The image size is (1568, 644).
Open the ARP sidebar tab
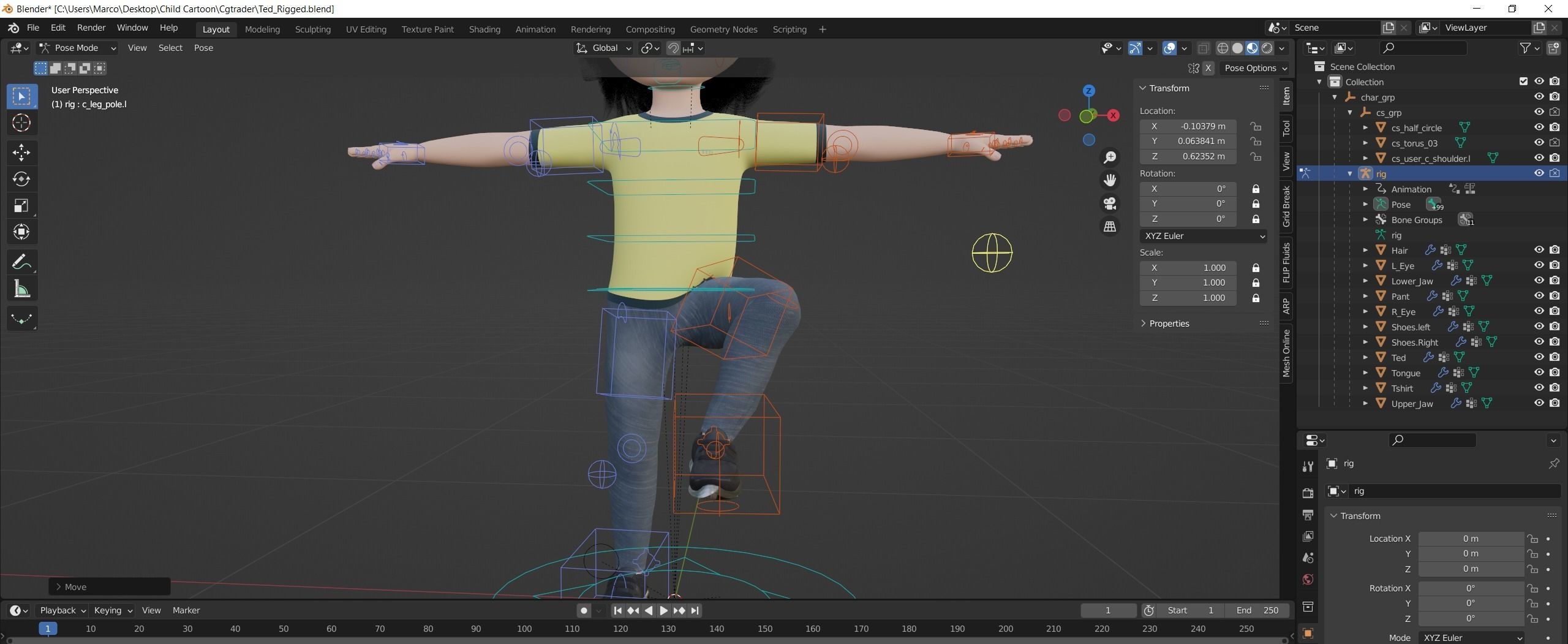click(1286, 305)
